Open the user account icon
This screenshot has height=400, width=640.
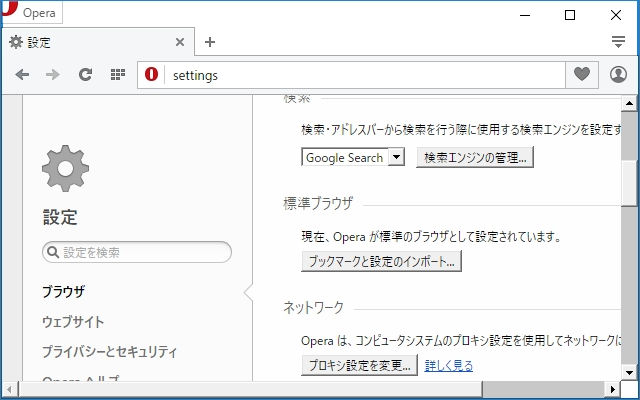(x=618, y=75)
